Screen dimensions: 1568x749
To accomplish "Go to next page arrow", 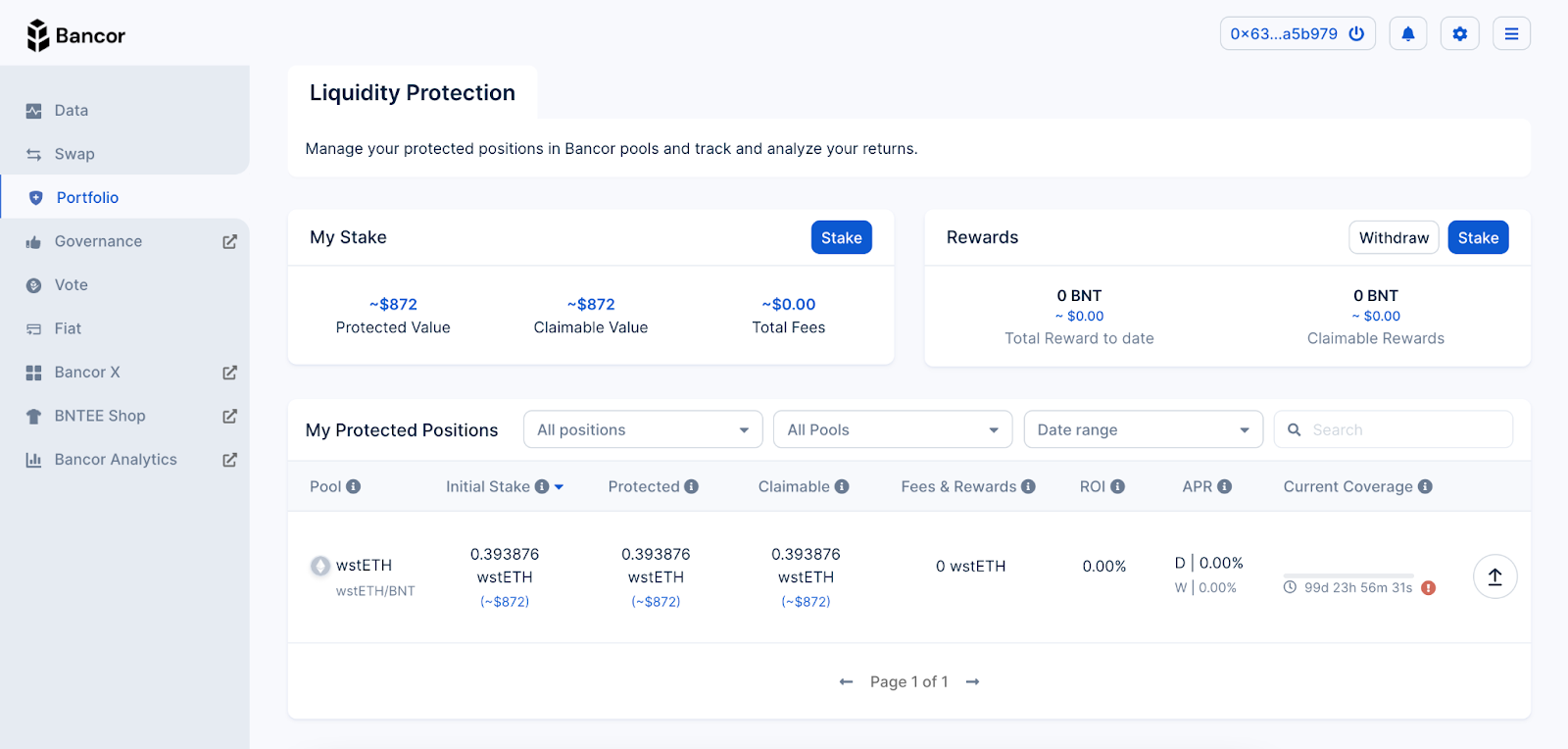I will 972,681.
